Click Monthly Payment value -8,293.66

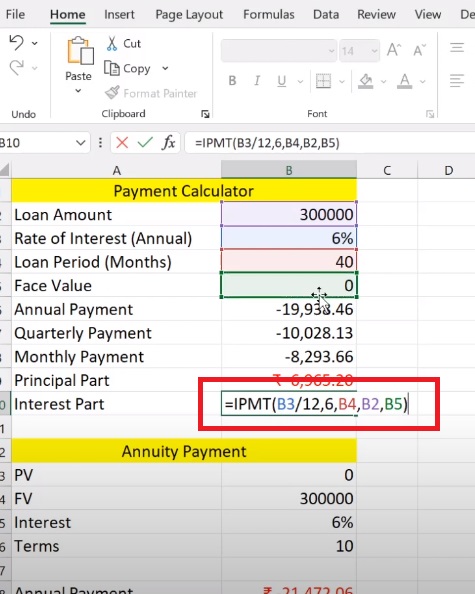pyautogui.click(x=289, y=356)
